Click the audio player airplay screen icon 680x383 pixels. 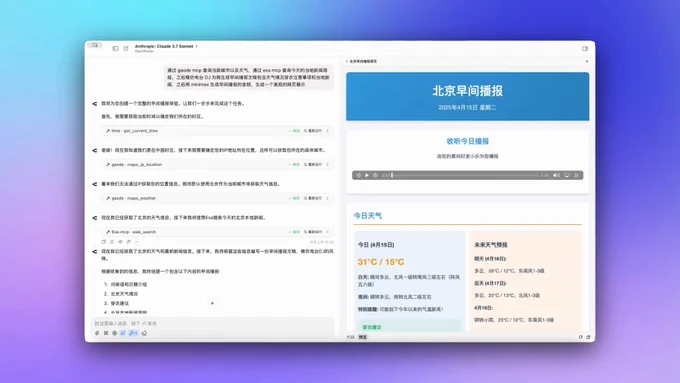click(567, 175)
